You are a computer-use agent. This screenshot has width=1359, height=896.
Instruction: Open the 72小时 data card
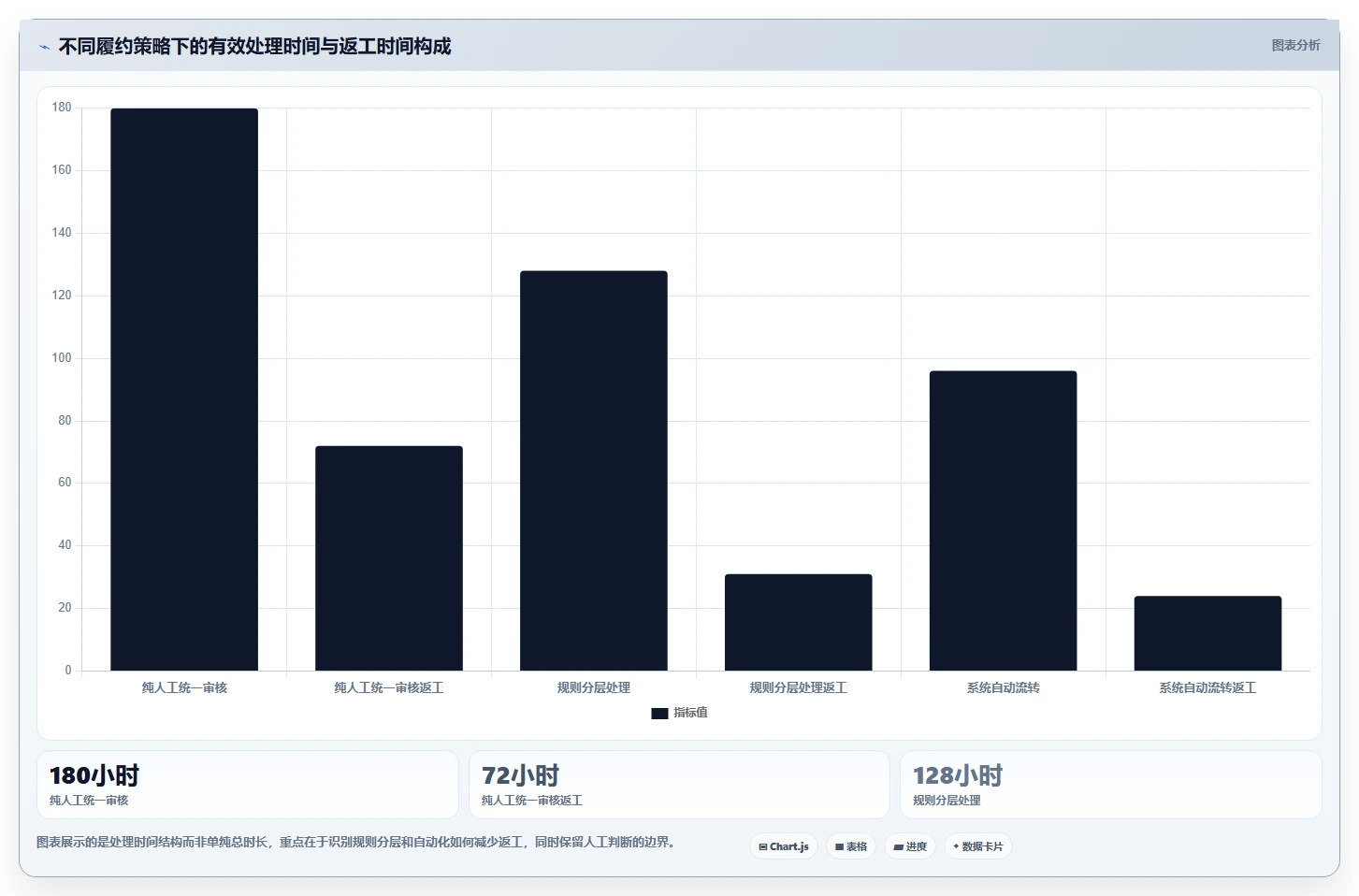[x=679, y=785]
